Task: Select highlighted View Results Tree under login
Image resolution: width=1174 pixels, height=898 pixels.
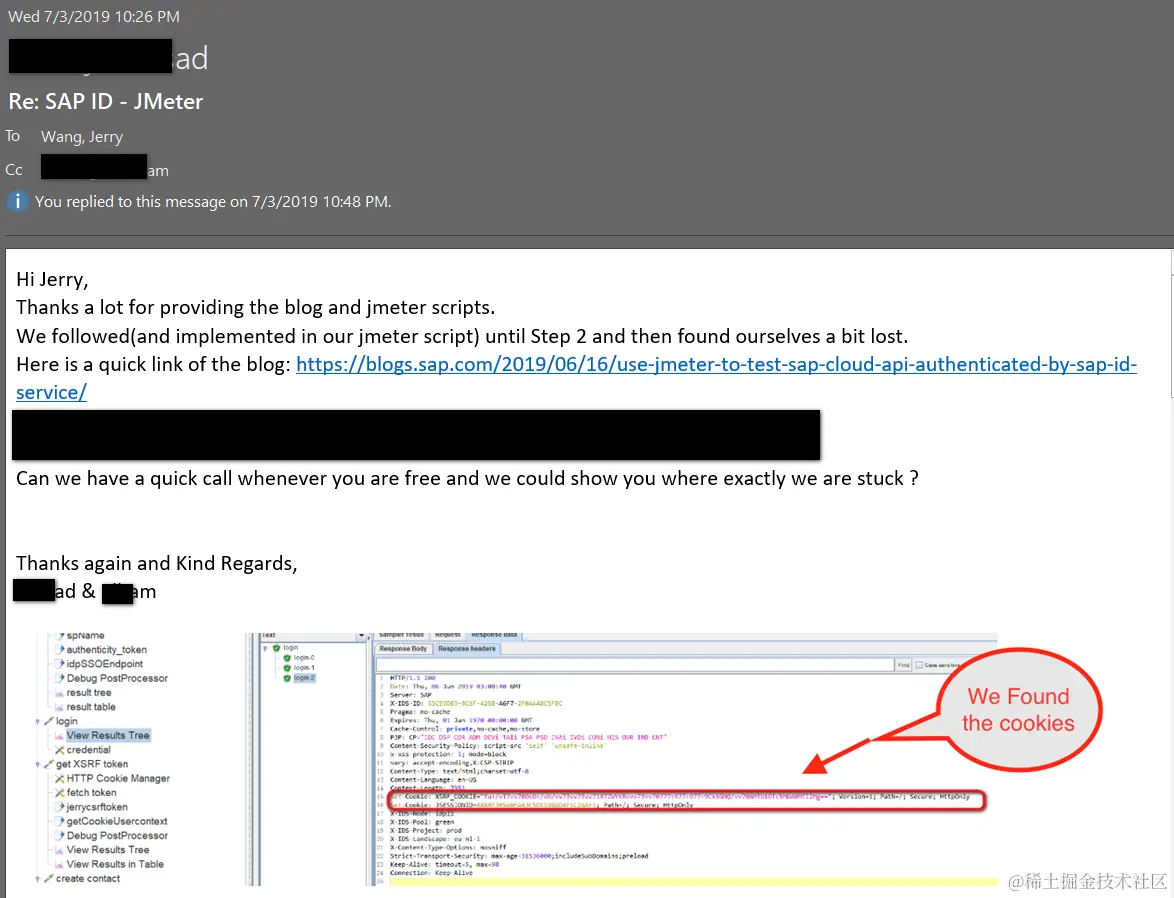Action: (x=108, y=735)
